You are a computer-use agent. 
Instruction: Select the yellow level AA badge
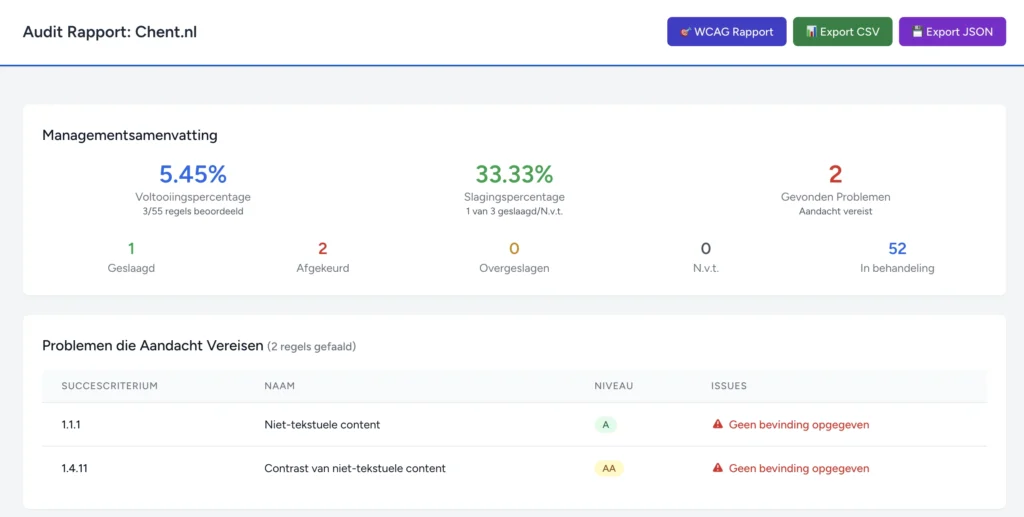click(608, 468)
